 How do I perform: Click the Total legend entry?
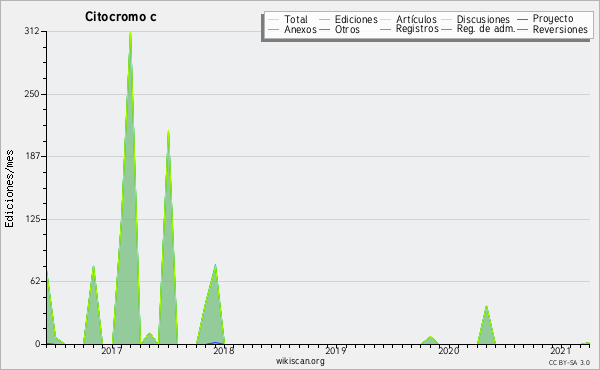288,19
